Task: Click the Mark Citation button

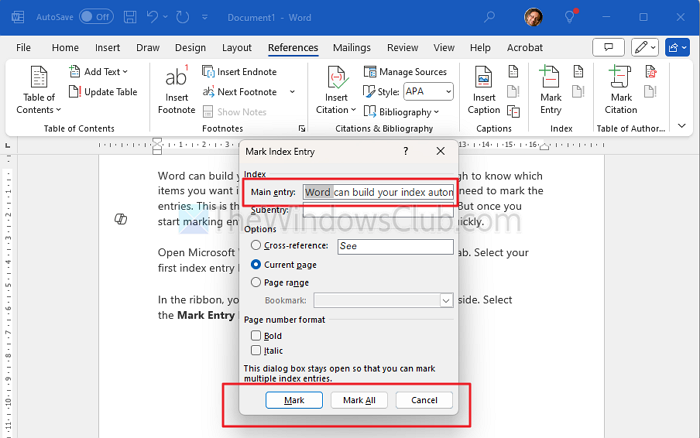Action: click(621, 90)
